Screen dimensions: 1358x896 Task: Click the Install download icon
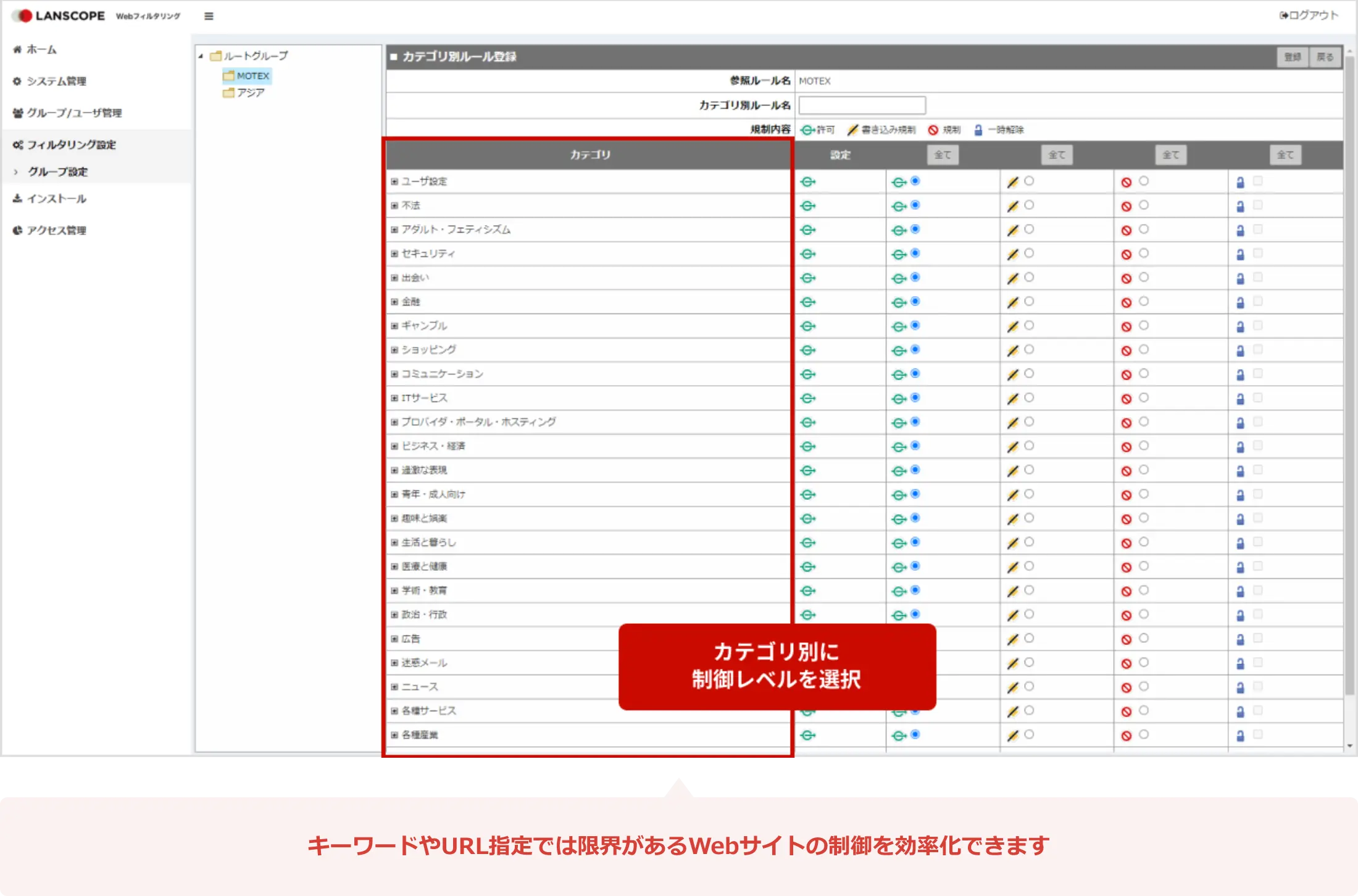pos(17,199)
